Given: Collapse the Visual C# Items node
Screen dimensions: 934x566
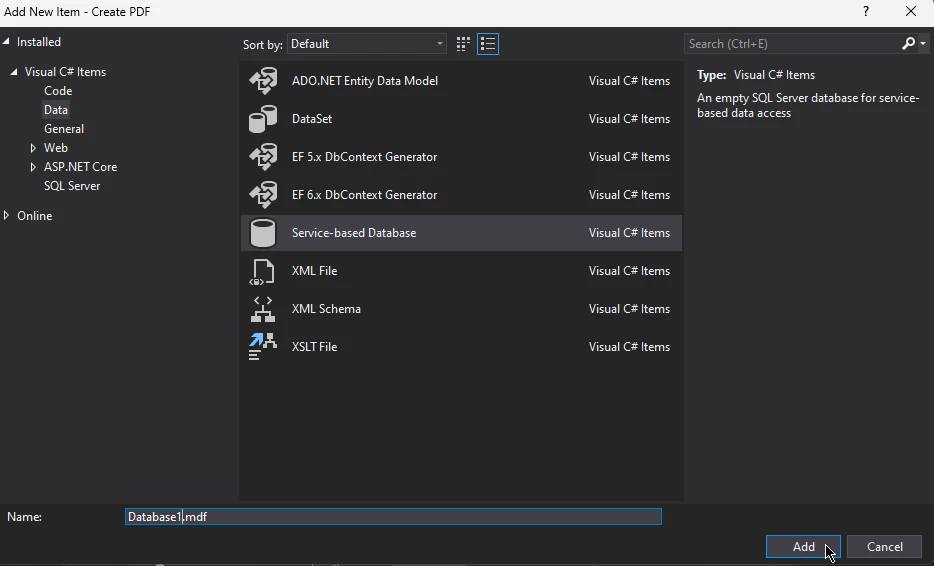Looking at the screenshot, I should [14, 72].
